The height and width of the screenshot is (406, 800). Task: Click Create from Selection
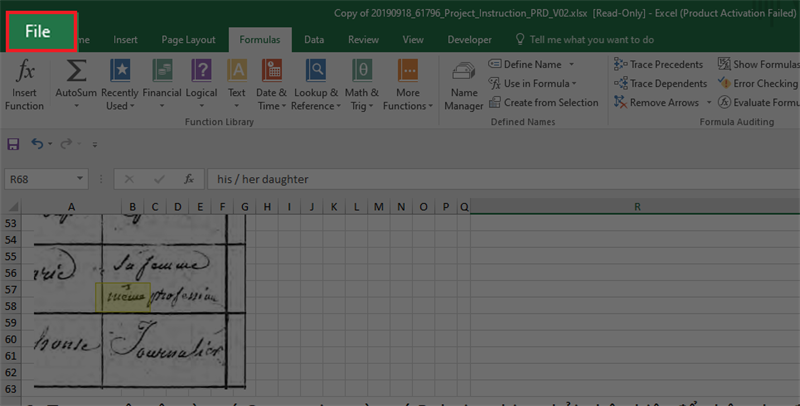[543, 103]
